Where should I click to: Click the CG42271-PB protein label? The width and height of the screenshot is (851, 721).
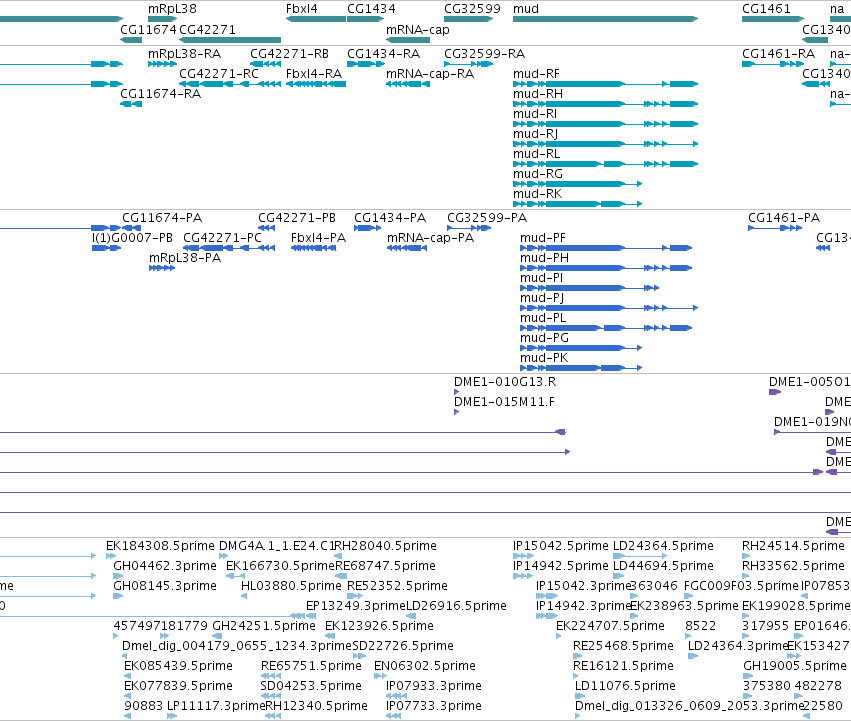point(297,218)
